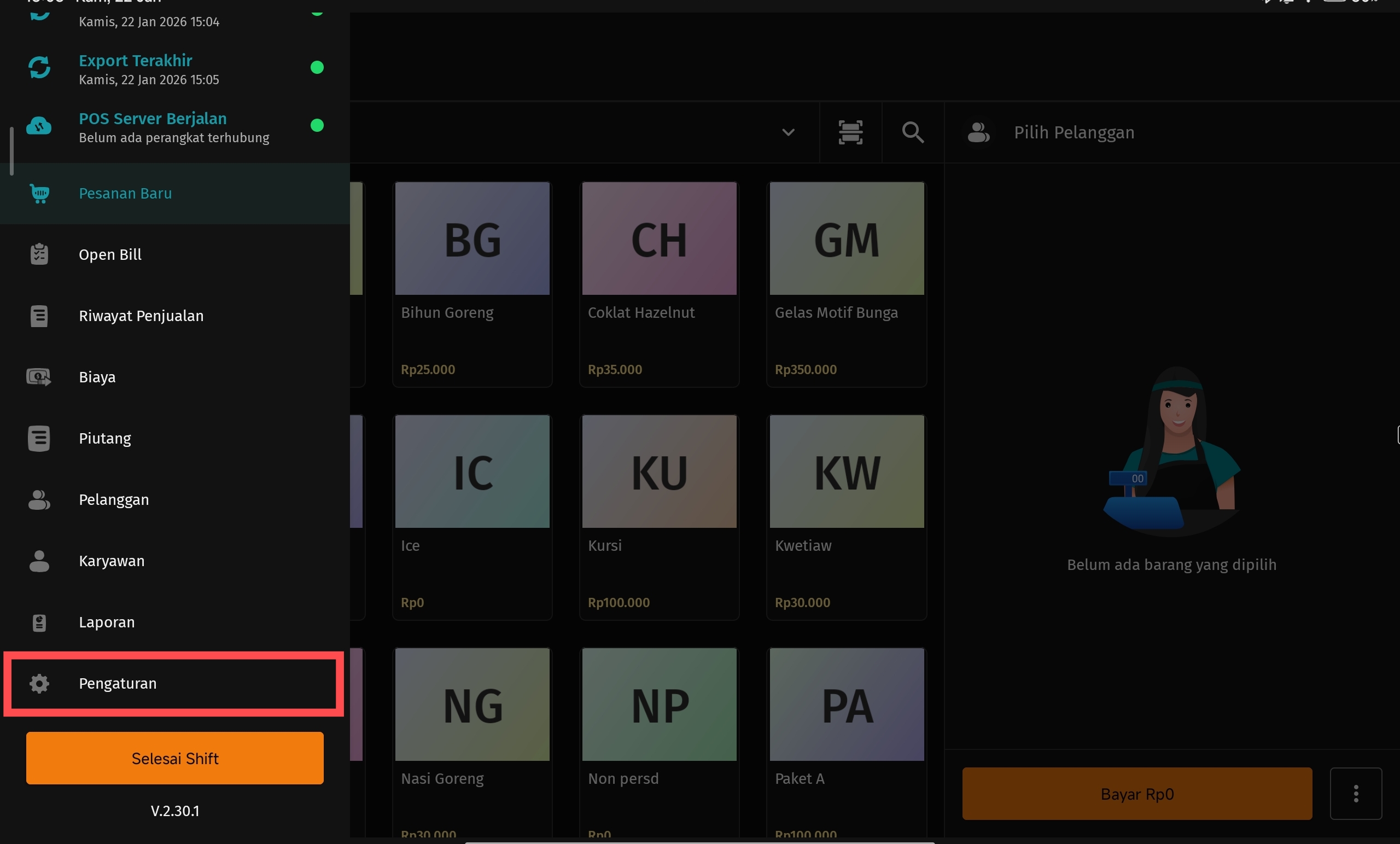
Task: Go to Riwayat Penjualan
Action: pyautogui.click(x=141, y=316)
